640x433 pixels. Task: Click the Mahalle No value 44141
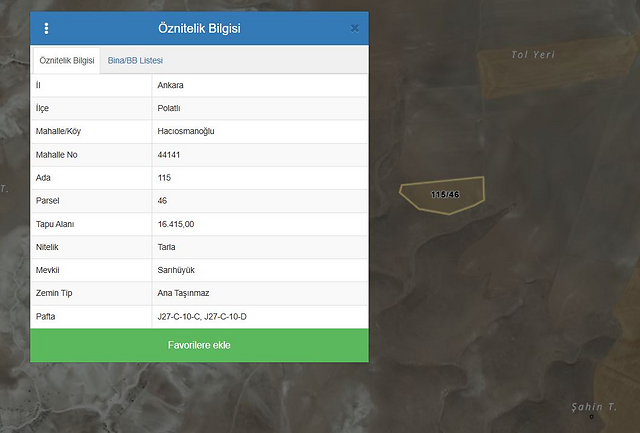point(170,154)
